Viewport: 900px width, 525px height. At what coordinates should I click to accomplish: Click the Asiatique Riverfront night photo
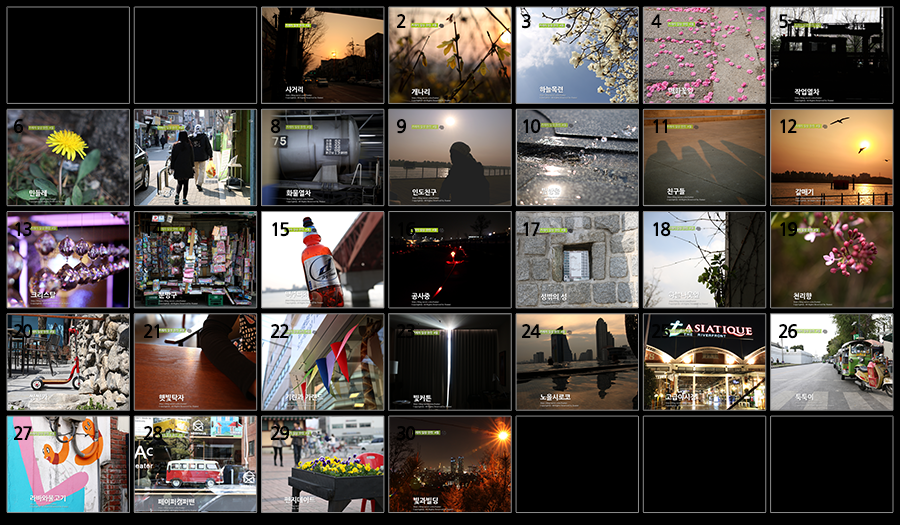[x=704, y=362]
